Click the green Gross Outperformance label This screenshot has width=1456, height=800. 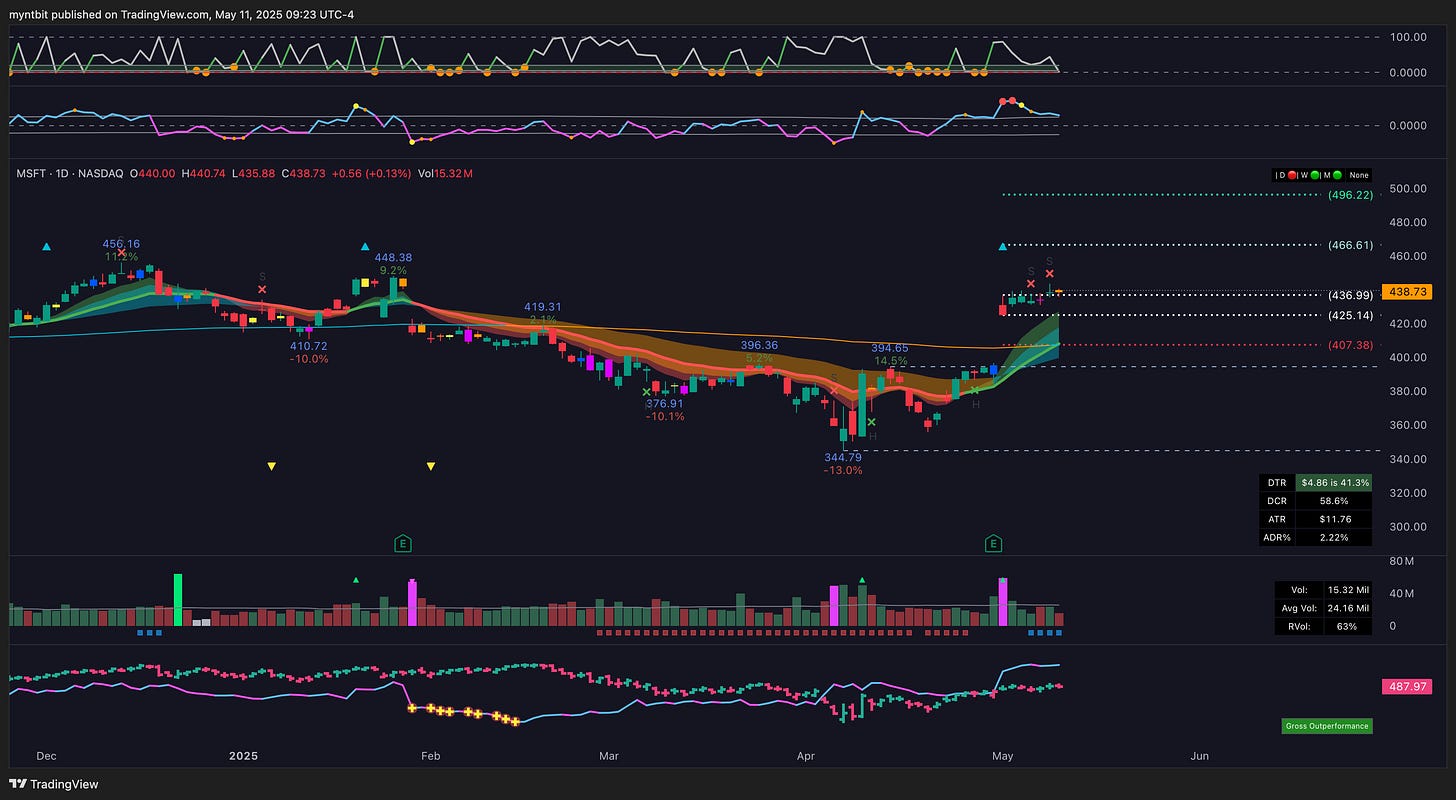tap(1327, 726)
